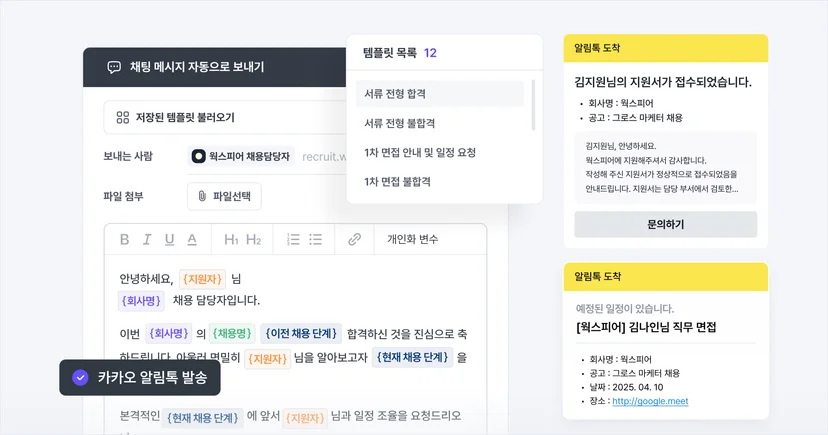Insert a bulleted list
Image resolution: width=828 pixels, height=435 pixels.
pos(316,240)
